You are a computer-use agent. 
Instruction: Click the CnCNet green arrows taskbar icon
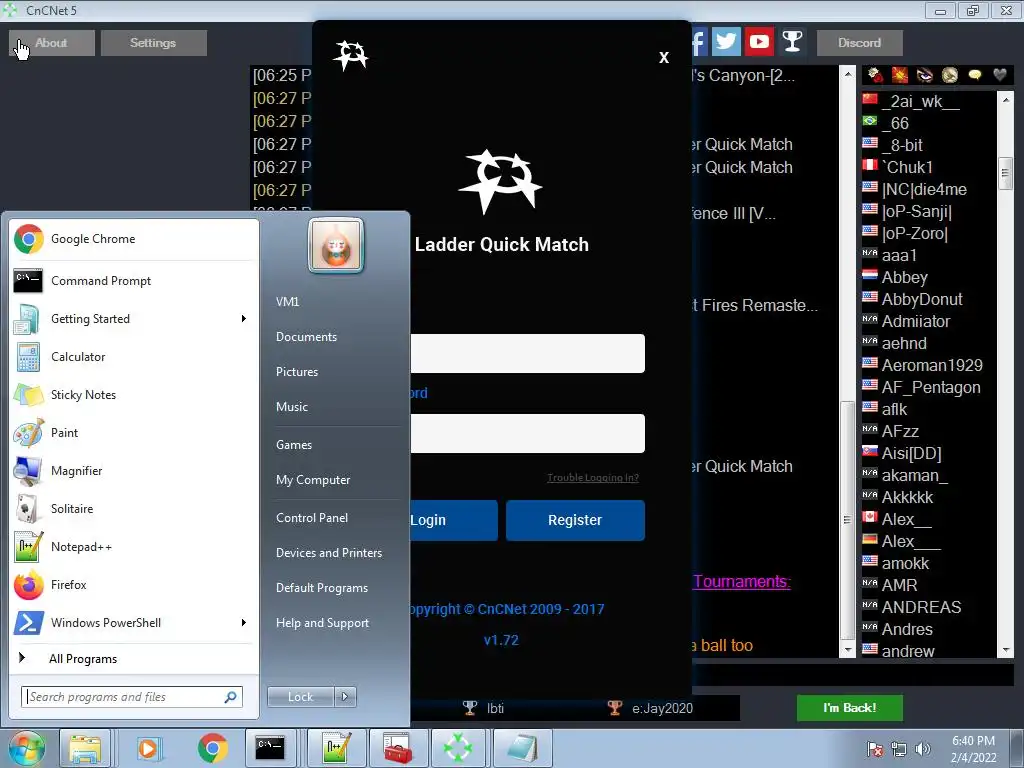tap(458, 748)
